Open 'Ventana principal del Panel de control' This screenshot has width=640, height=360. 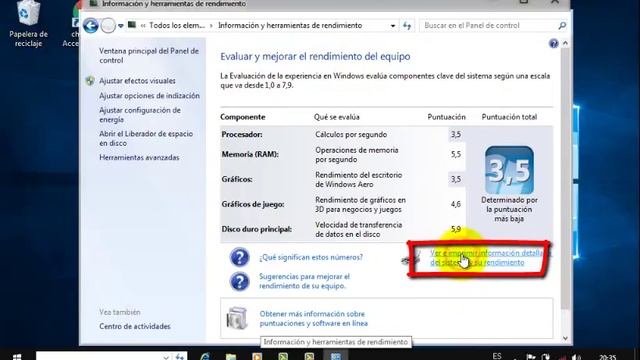point(149,56)
